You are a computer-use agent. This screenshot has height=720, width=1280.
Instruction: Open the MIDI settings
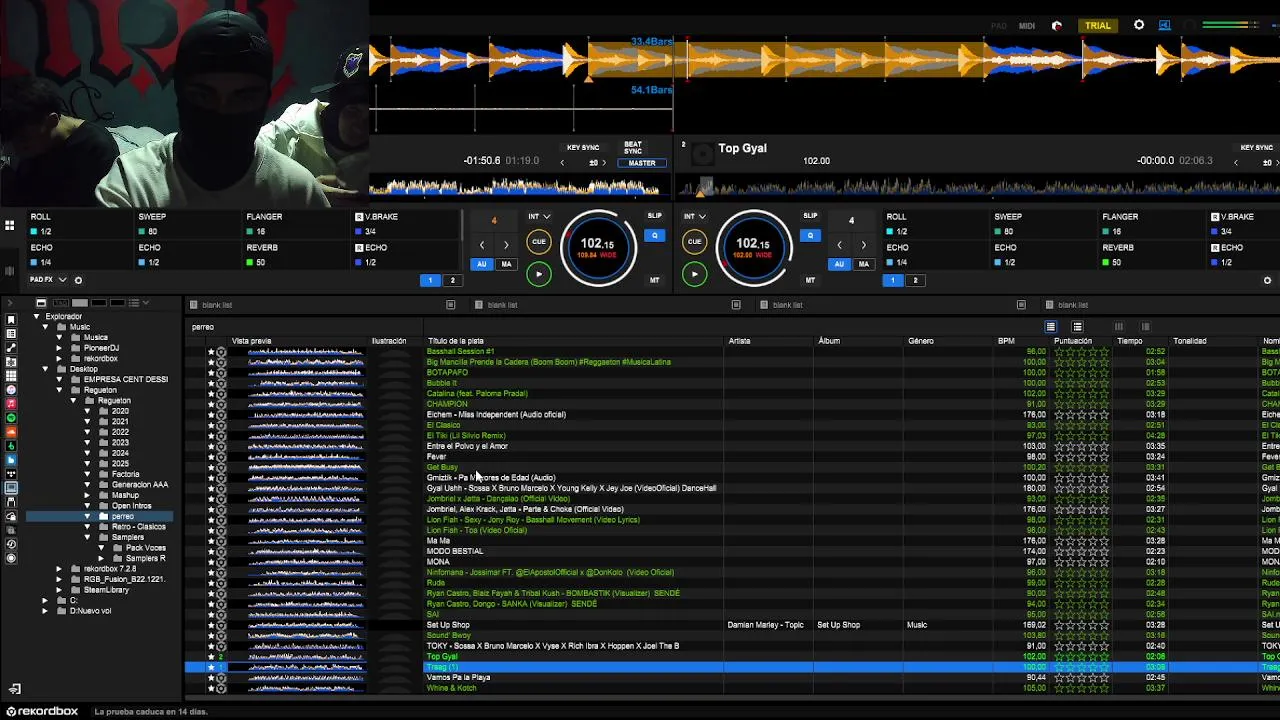[1027, 26]
